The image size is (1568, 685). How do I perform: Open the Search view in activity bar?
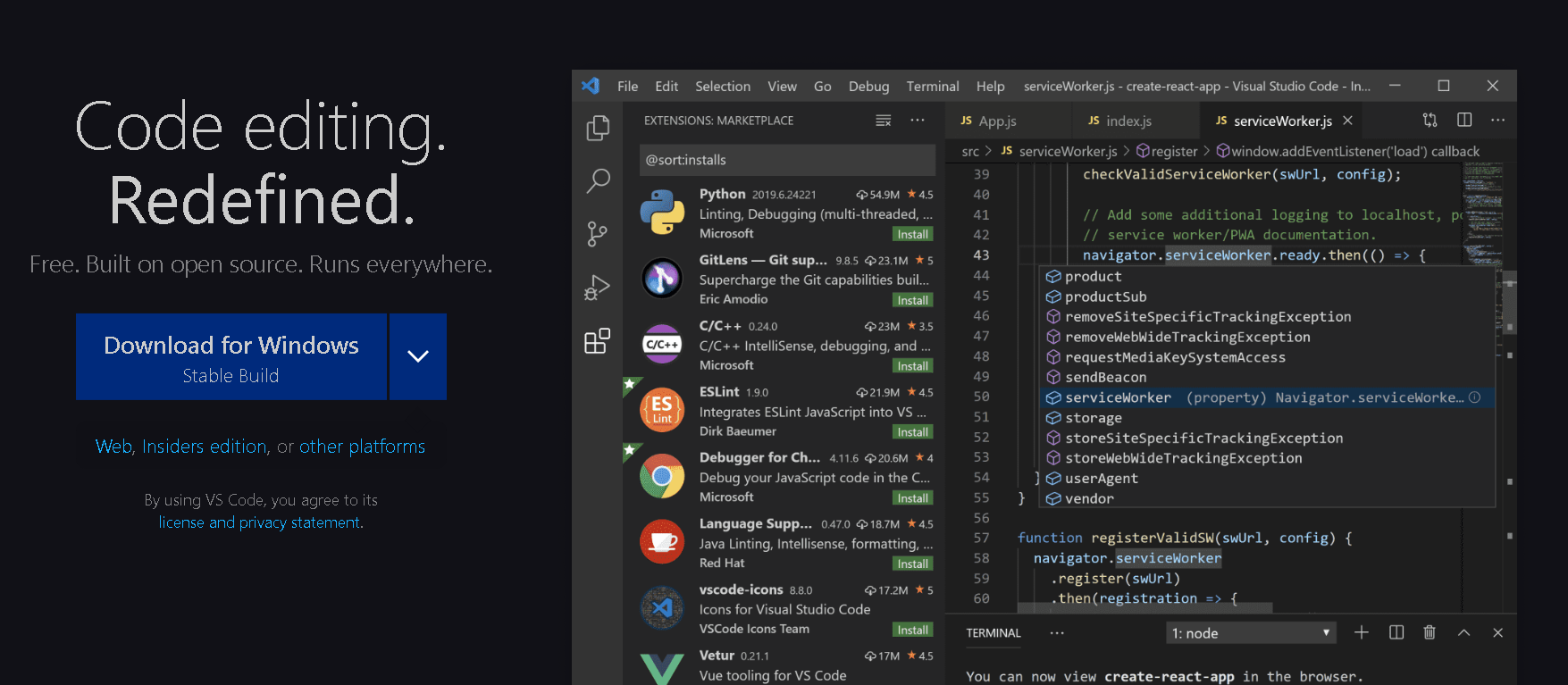(598, 181)
